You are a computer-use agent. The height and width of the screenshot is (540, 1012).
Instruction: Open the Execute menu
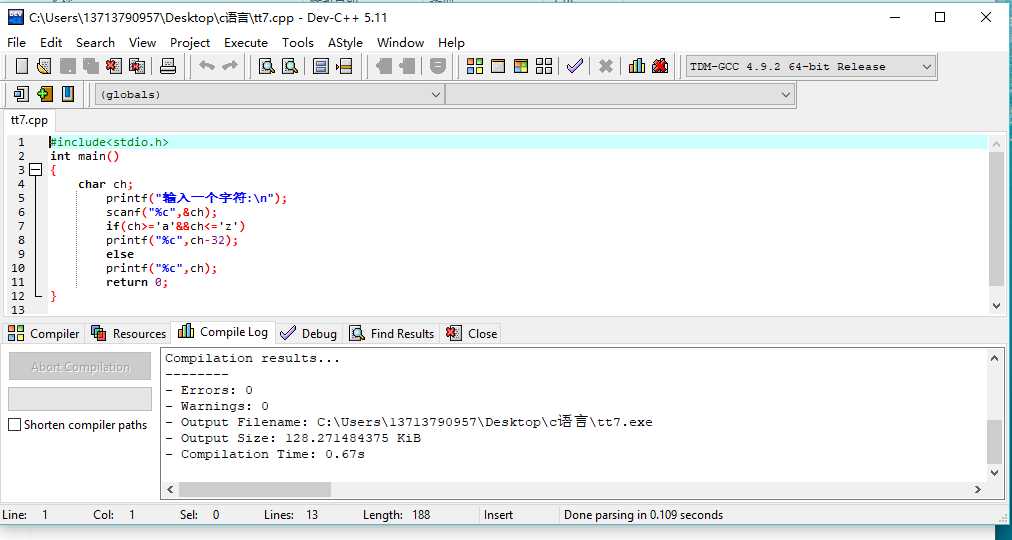[246, 43]
